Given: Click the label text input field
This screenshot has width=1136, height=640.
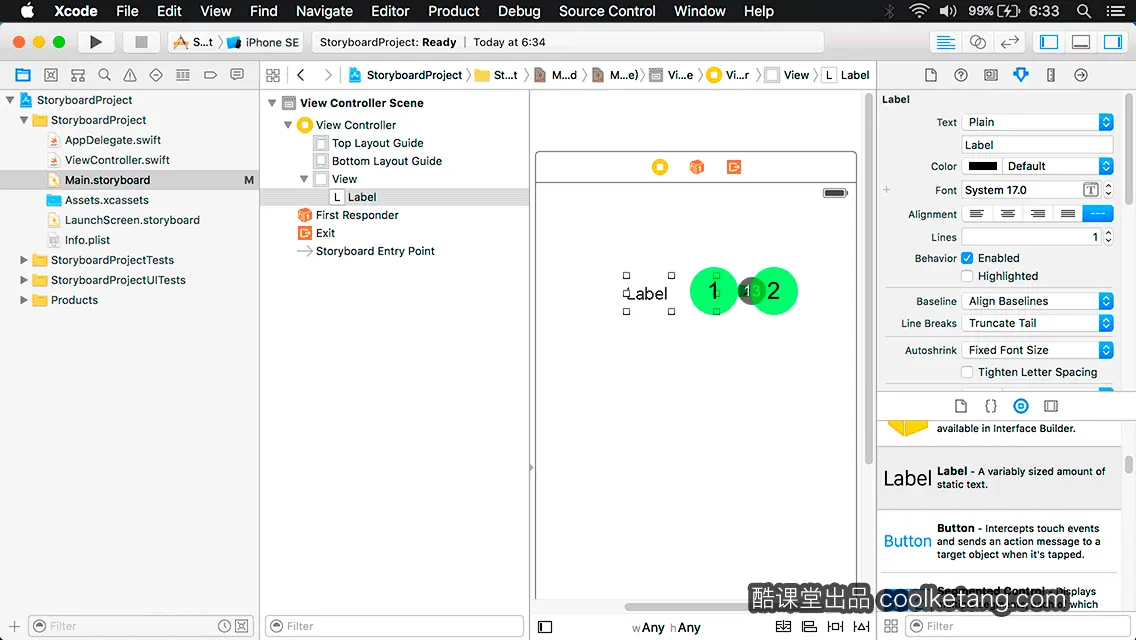Looking at the screenshot, I should [x=1037, y=145].
